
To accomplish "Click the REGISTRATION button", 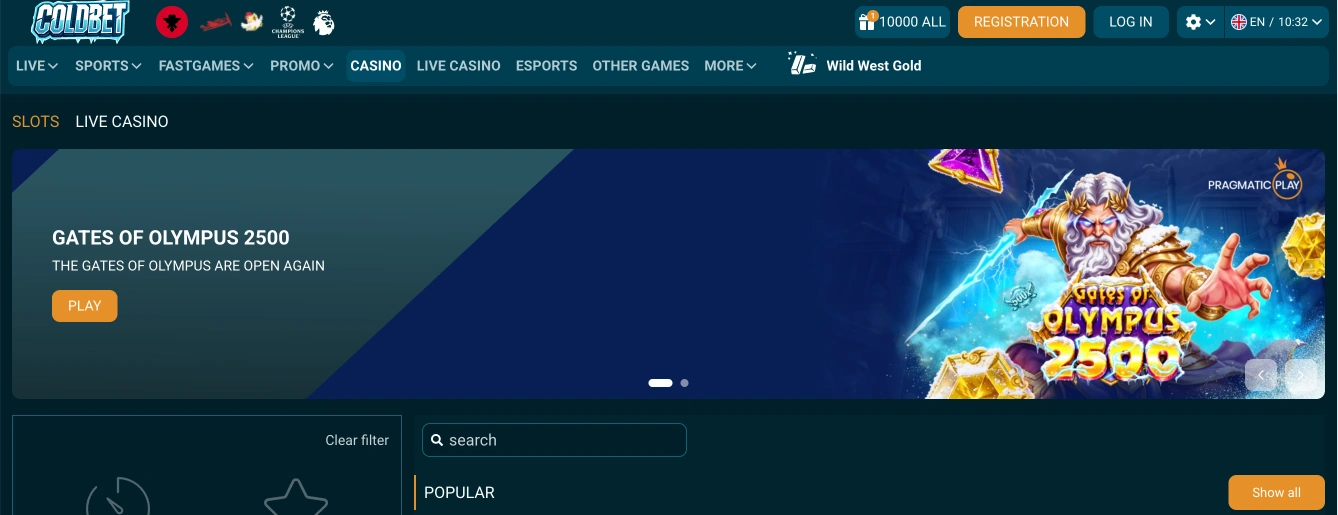I will (1021, 22).
